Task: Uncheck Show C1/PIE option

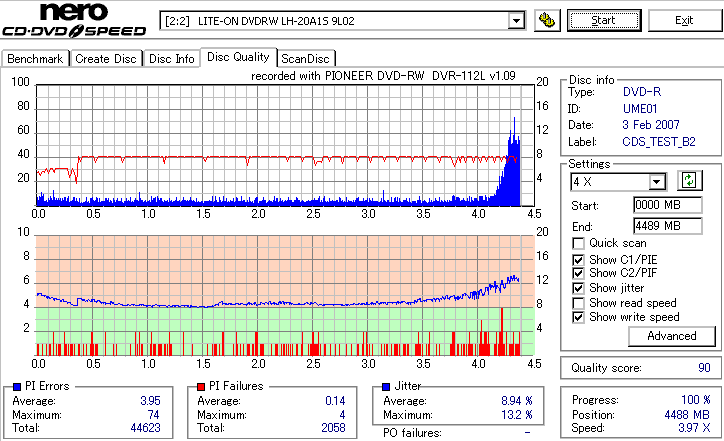Action: click(x=578, y=260)
